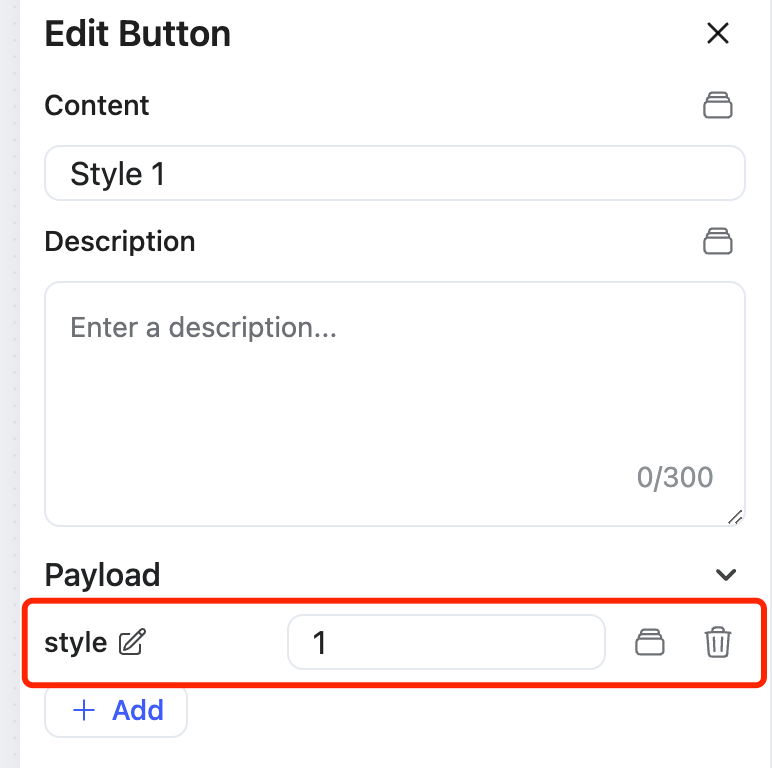Image resolution: width=772 pixels, height=768 pixels.
Task: Add a new payload entry
Action: point(117,711)
